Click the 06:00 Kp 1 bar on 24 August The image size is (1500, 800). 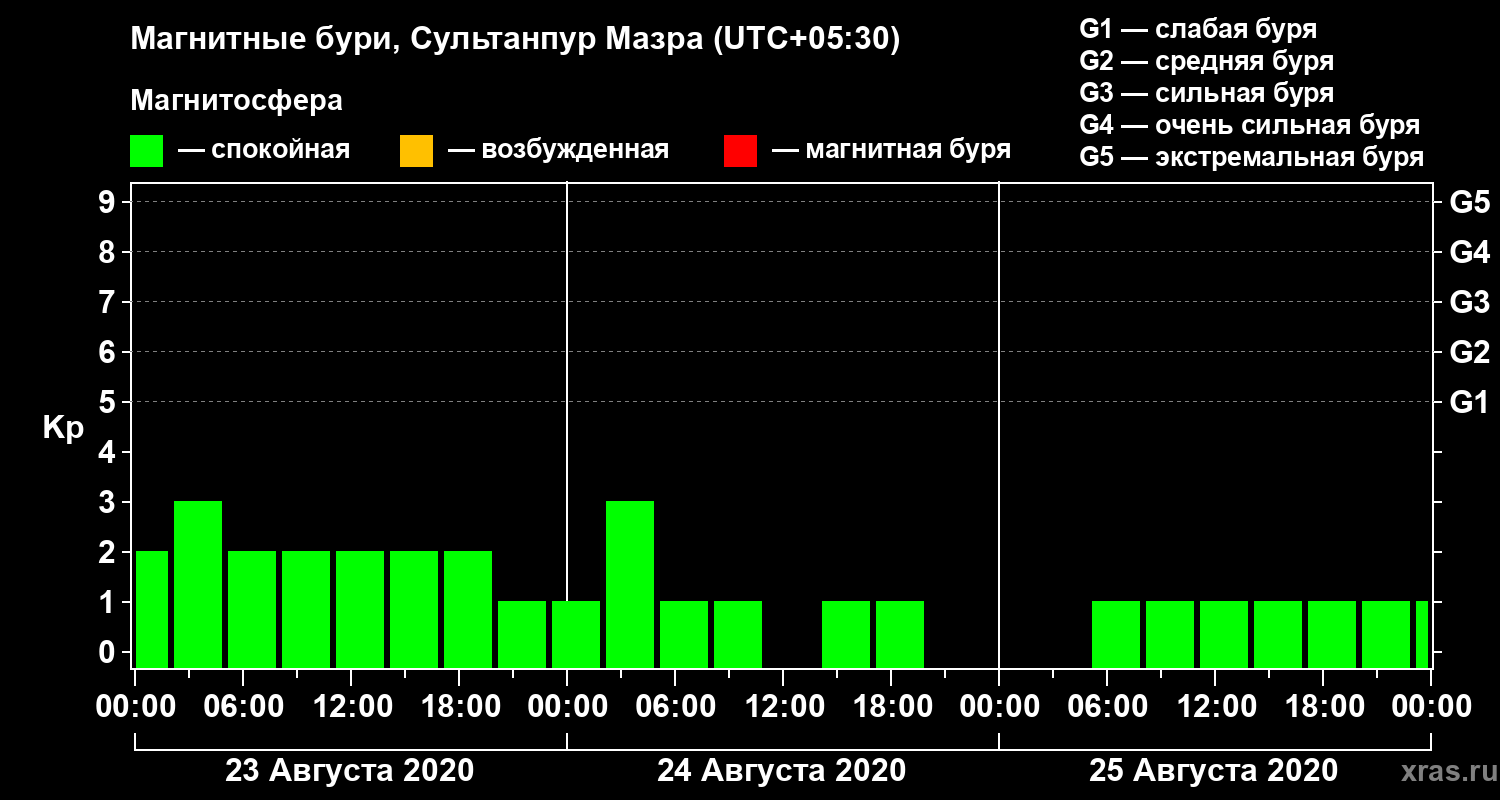pyautogui.click(x=684, y=634)
